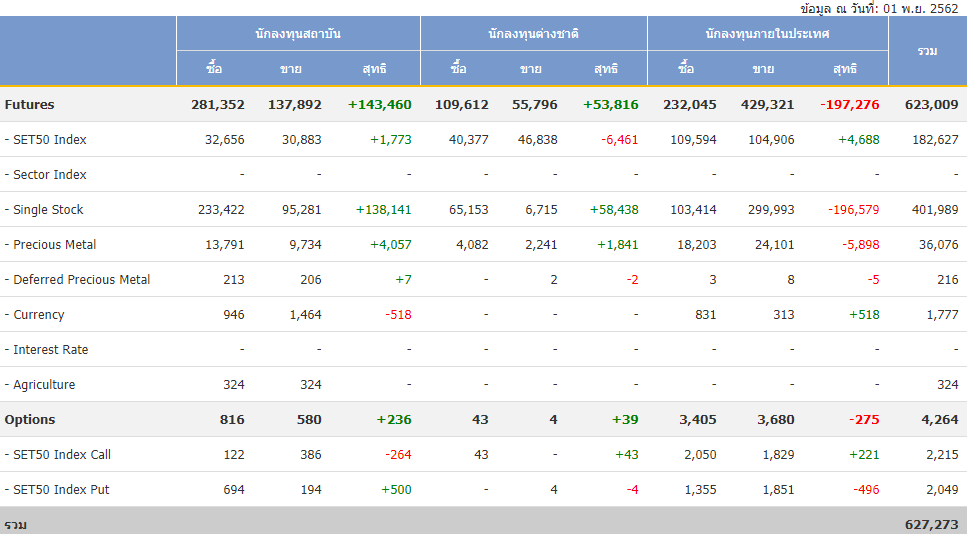The image size is (973, 534).
Task: Click Precious Metal local net -5,898
Action: (861, 244)
